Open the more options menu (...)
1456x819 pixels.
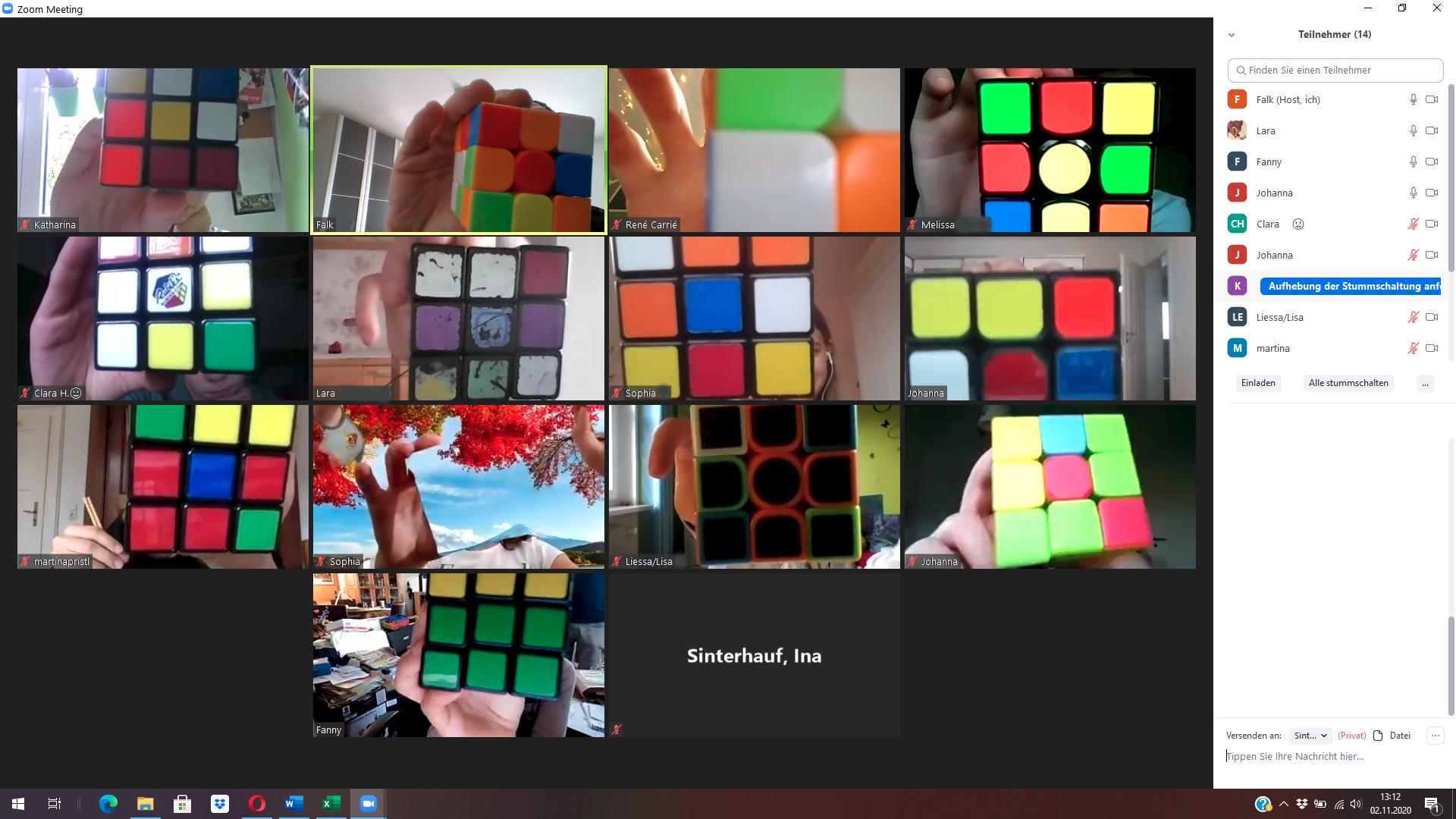pos(1425,382)
